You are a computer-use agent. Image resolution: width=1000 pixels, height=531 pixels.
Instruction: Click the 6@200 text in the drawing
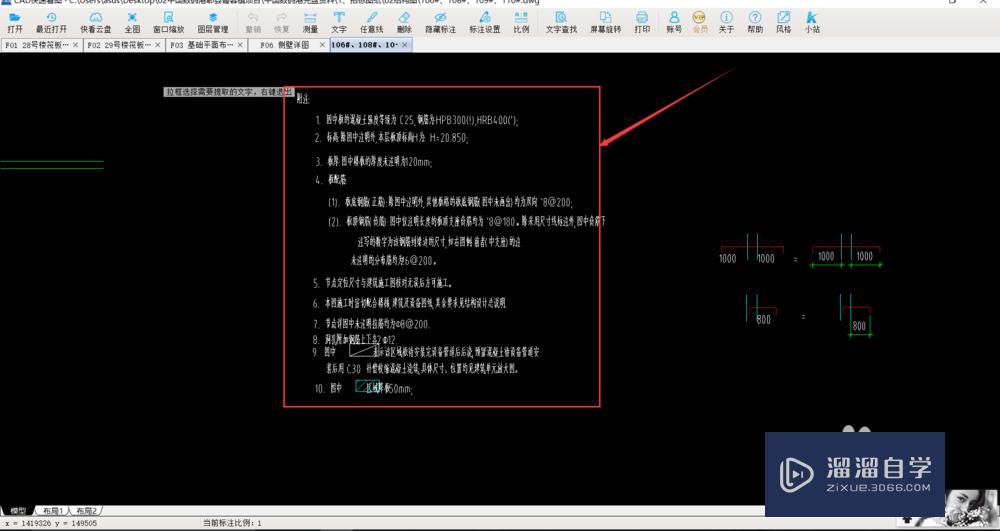(423, 260)
